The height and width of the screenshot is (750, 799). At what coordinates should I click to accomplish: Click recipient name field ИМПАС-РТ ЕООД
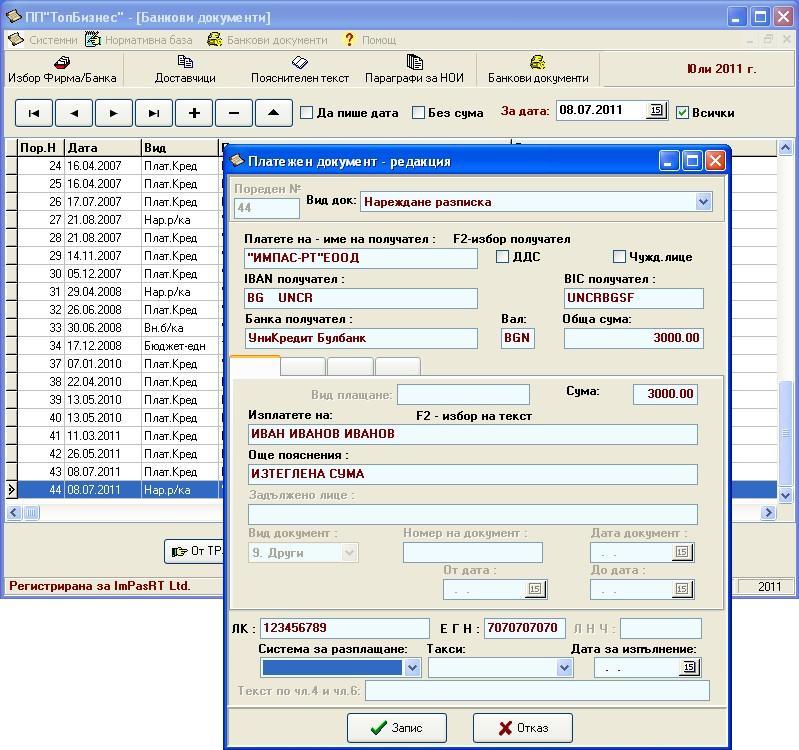361,258
